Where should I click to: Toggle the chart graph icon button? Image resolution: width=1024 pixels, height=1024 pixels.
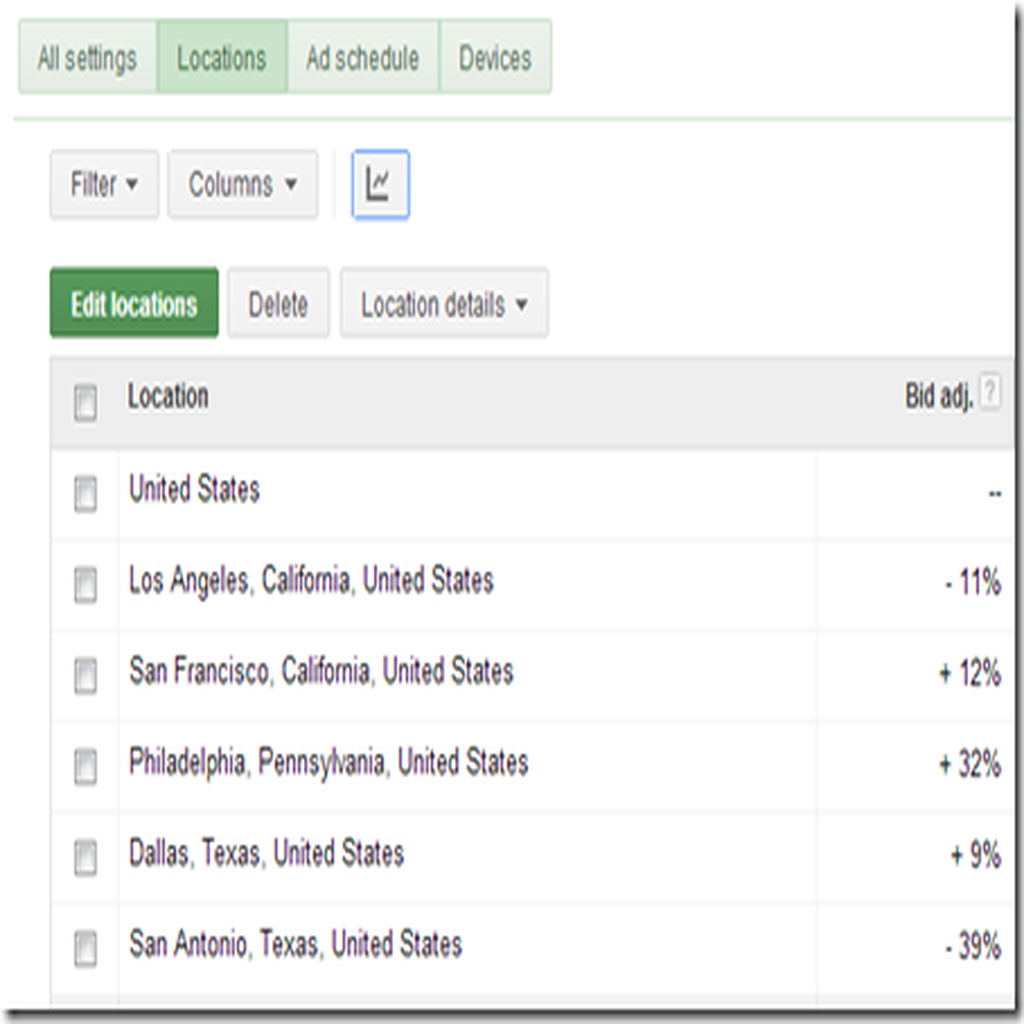point(380,185)
